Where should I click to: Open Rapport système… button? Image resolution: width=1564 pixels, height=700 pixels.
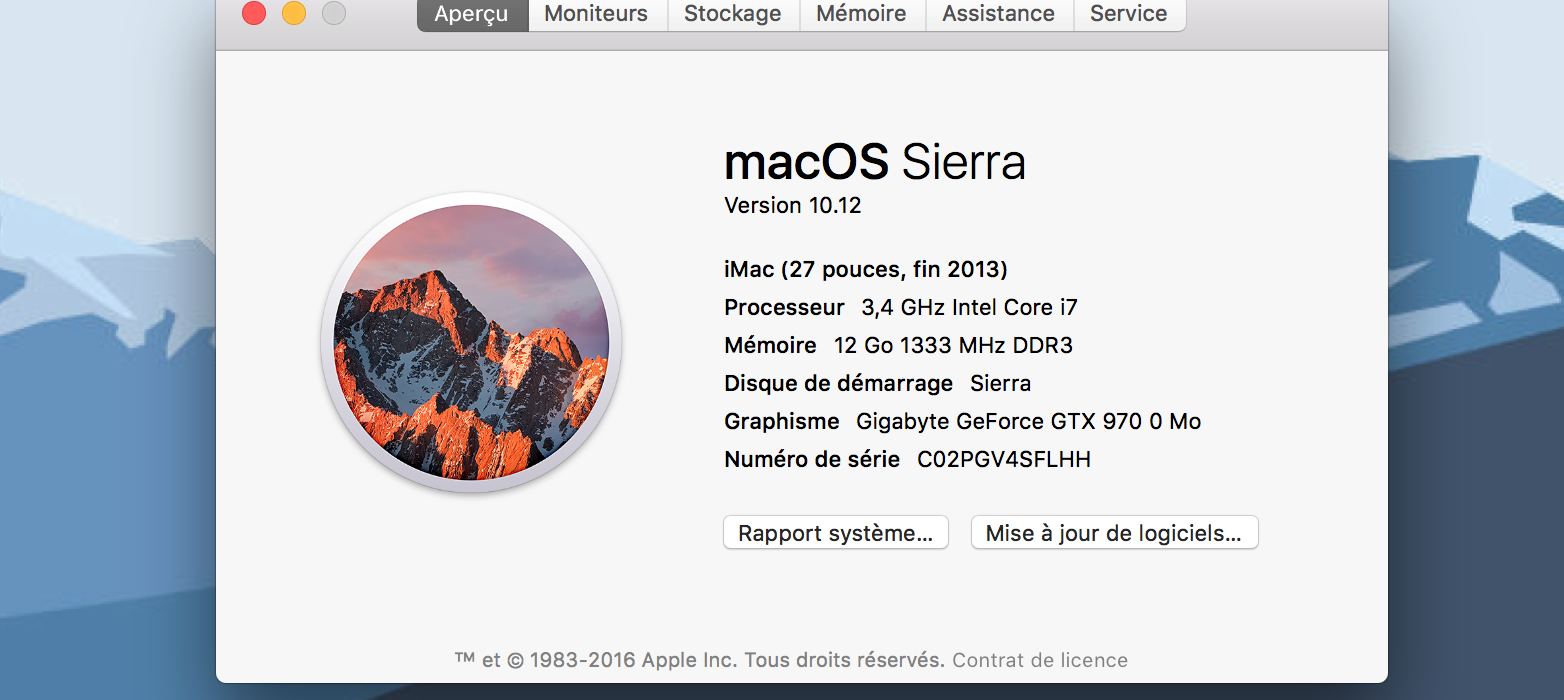(x=836, y=533)
